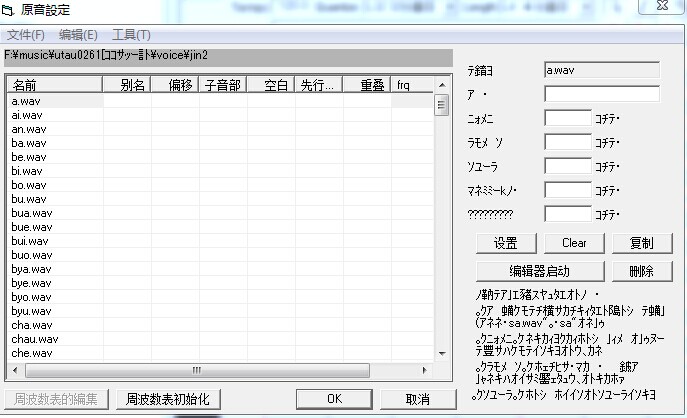Focus the ラモメ ソ value input field

[x=568, y=142]
